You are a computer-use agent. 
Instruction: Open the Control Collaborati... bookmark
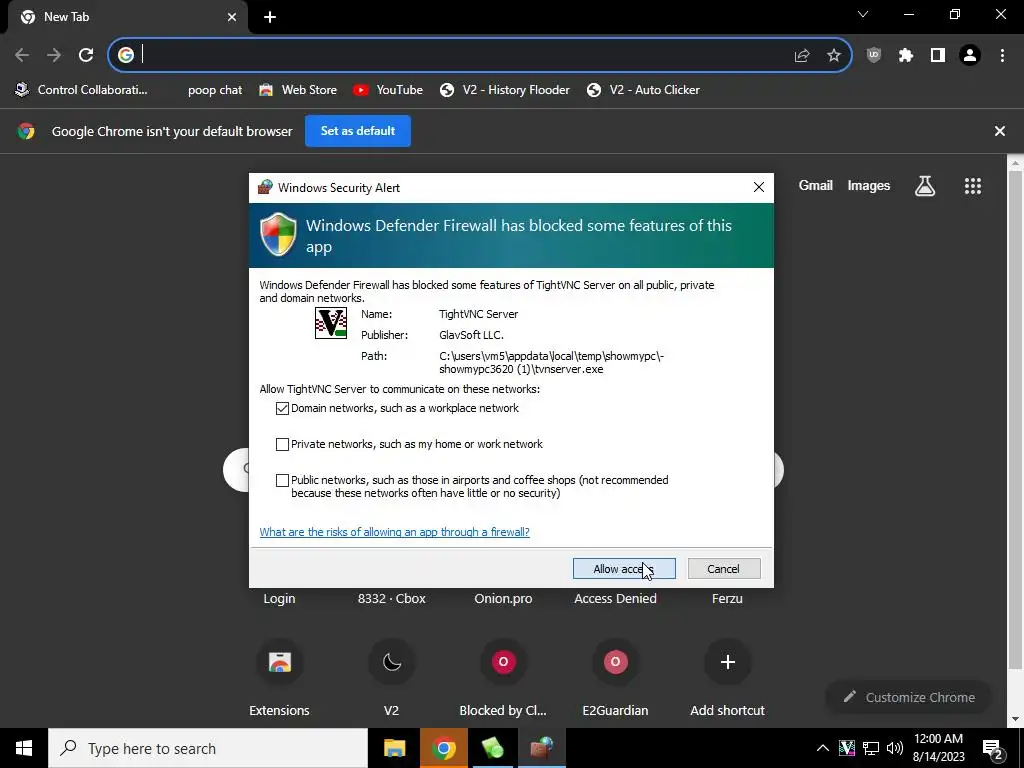tap(82, 90)
